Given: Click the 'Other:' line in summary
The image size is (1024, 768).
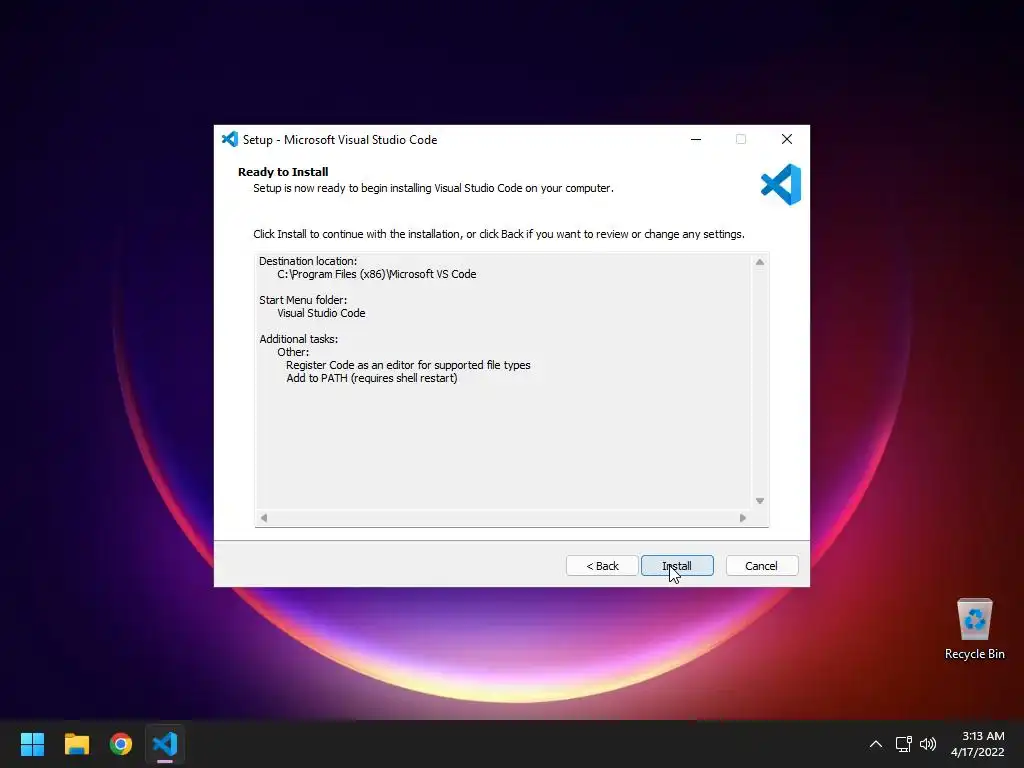Looking at the screenshot, I should pyautogui.click(x=293, y=352).
